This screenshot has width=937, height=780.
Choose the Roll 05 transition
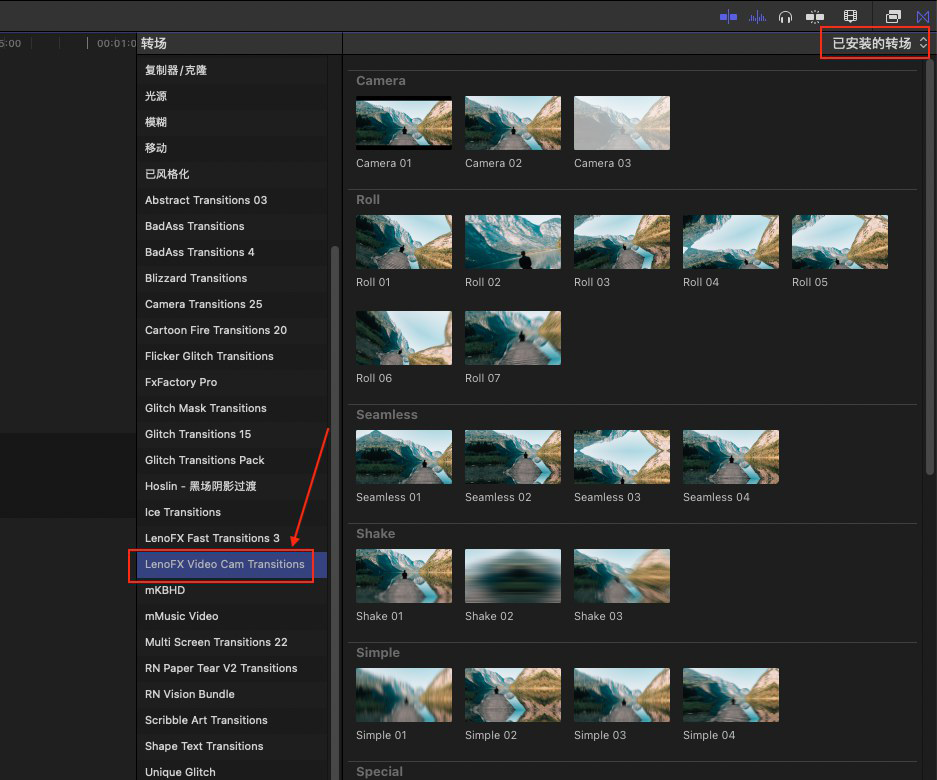(x=840, y=242)
